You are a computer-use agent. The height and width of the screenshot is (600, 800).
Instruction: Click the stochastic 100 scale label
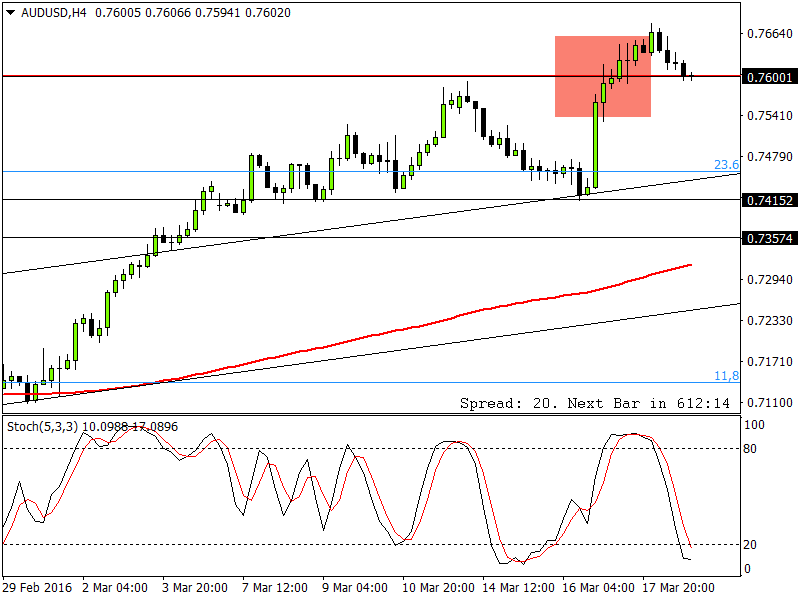754,425
